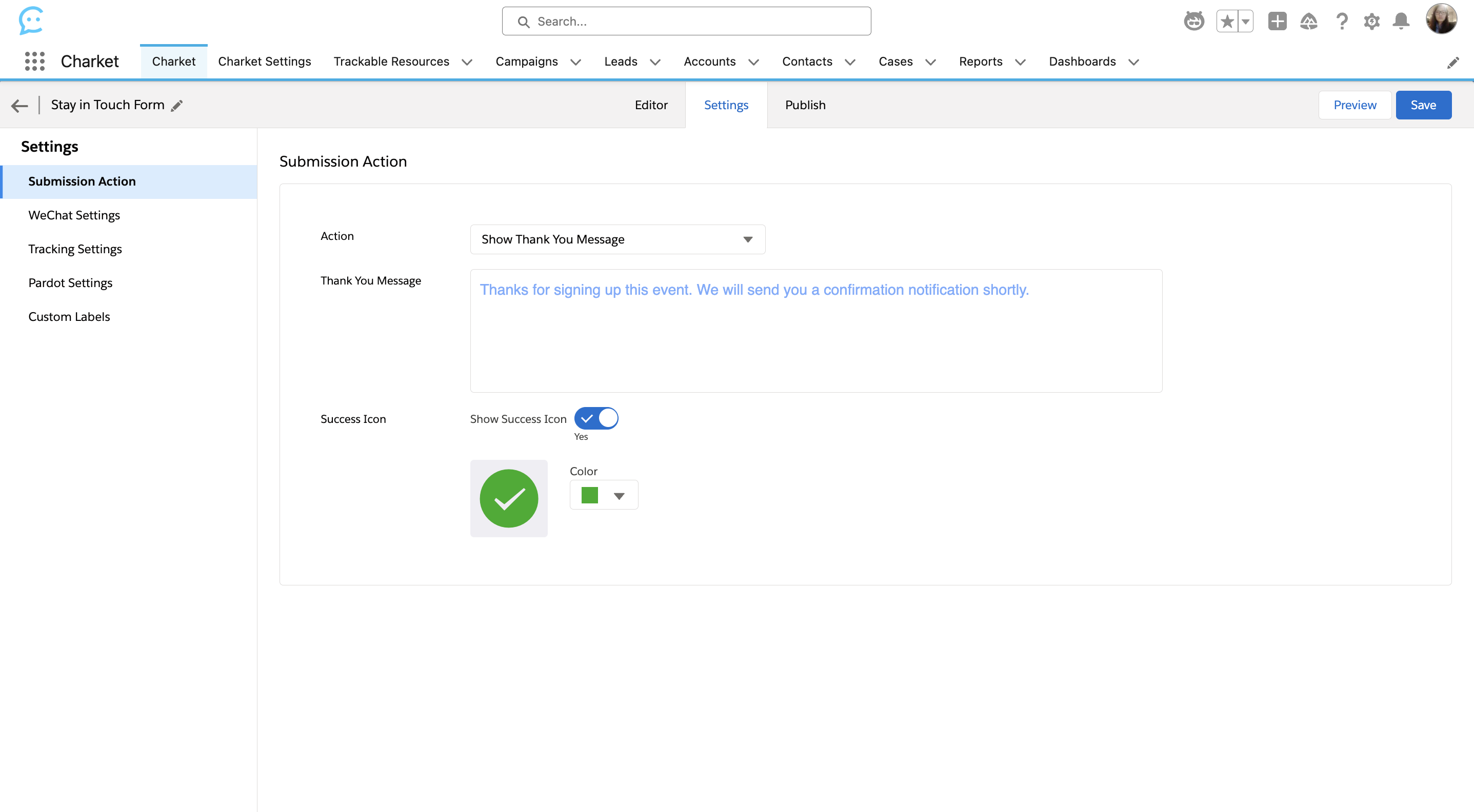Open the Setup gear icon
Image resolution: width=1474 pixels, height=812 pixels.
1371,21
